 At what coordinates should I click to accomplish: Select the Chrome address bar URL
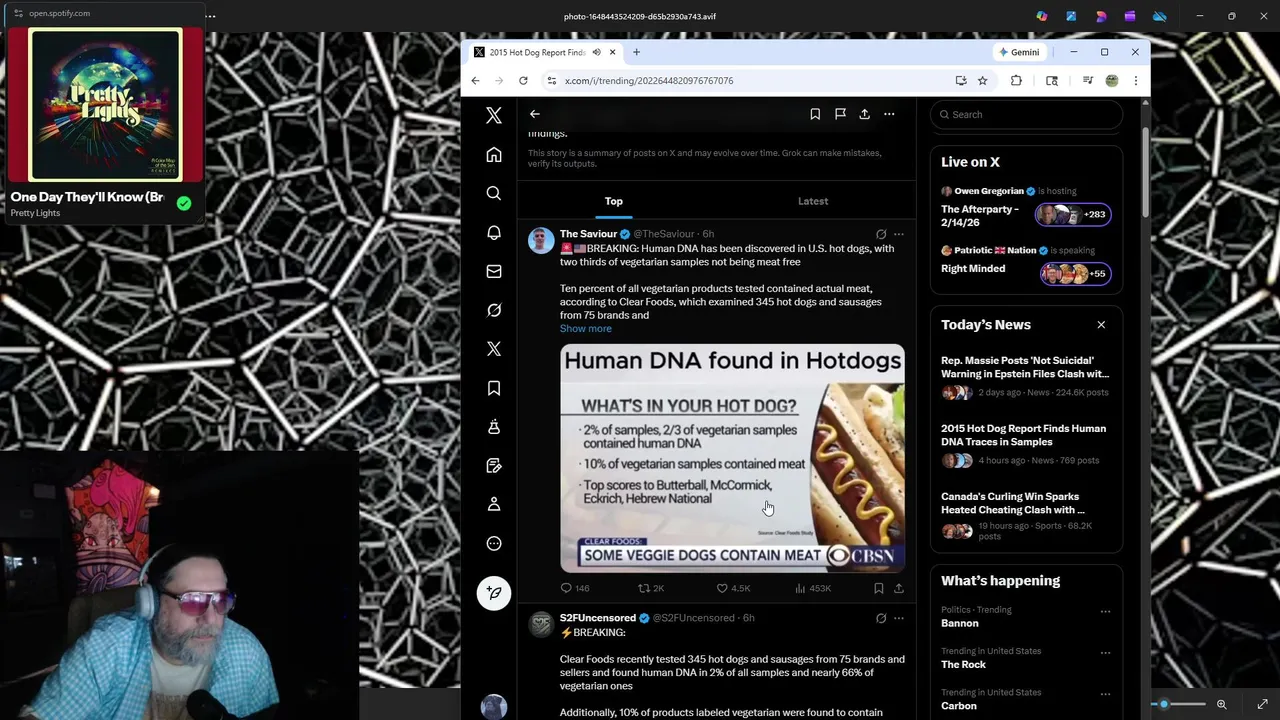point(649,80)
